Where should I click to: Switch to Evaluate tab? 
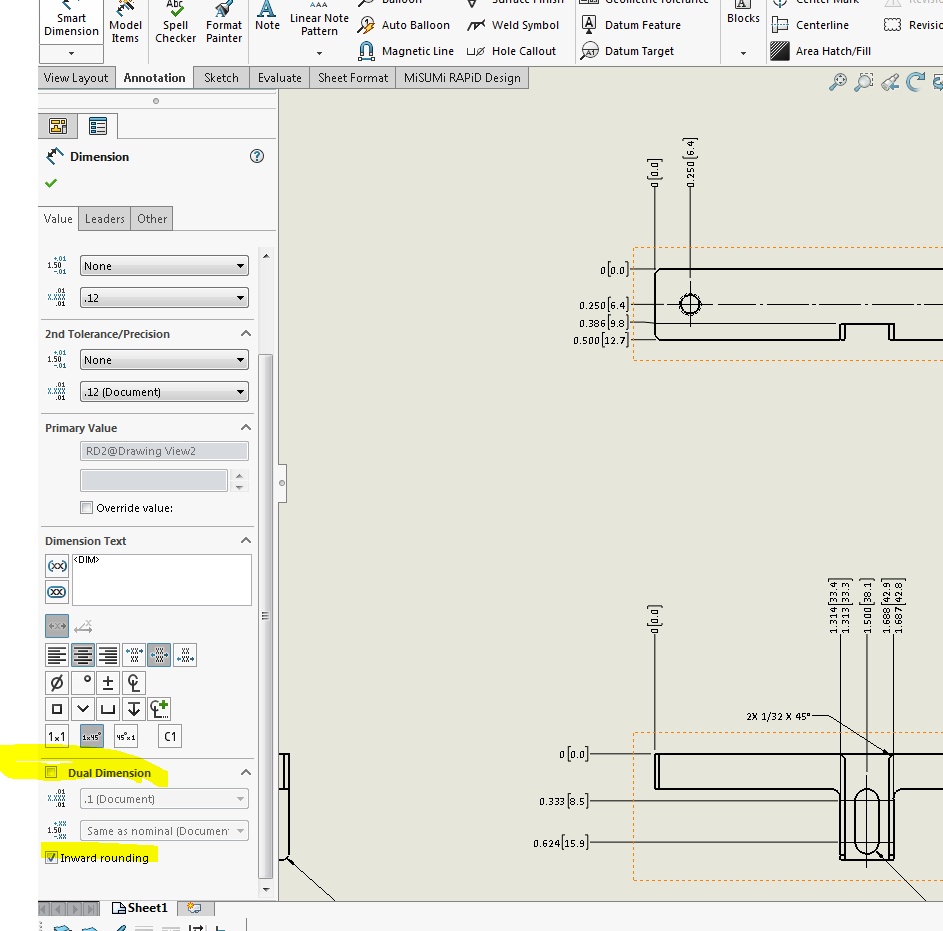tap(279, 78)
